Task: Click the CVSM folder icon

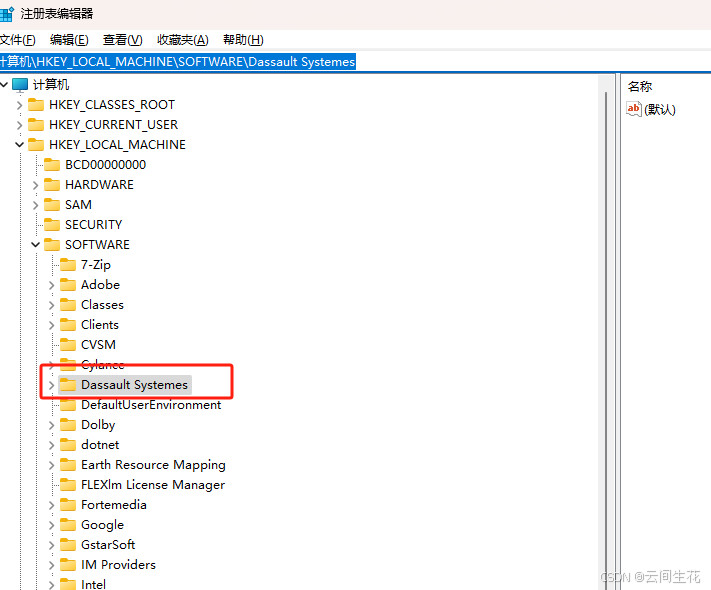Action: click(x=68, y=345)
